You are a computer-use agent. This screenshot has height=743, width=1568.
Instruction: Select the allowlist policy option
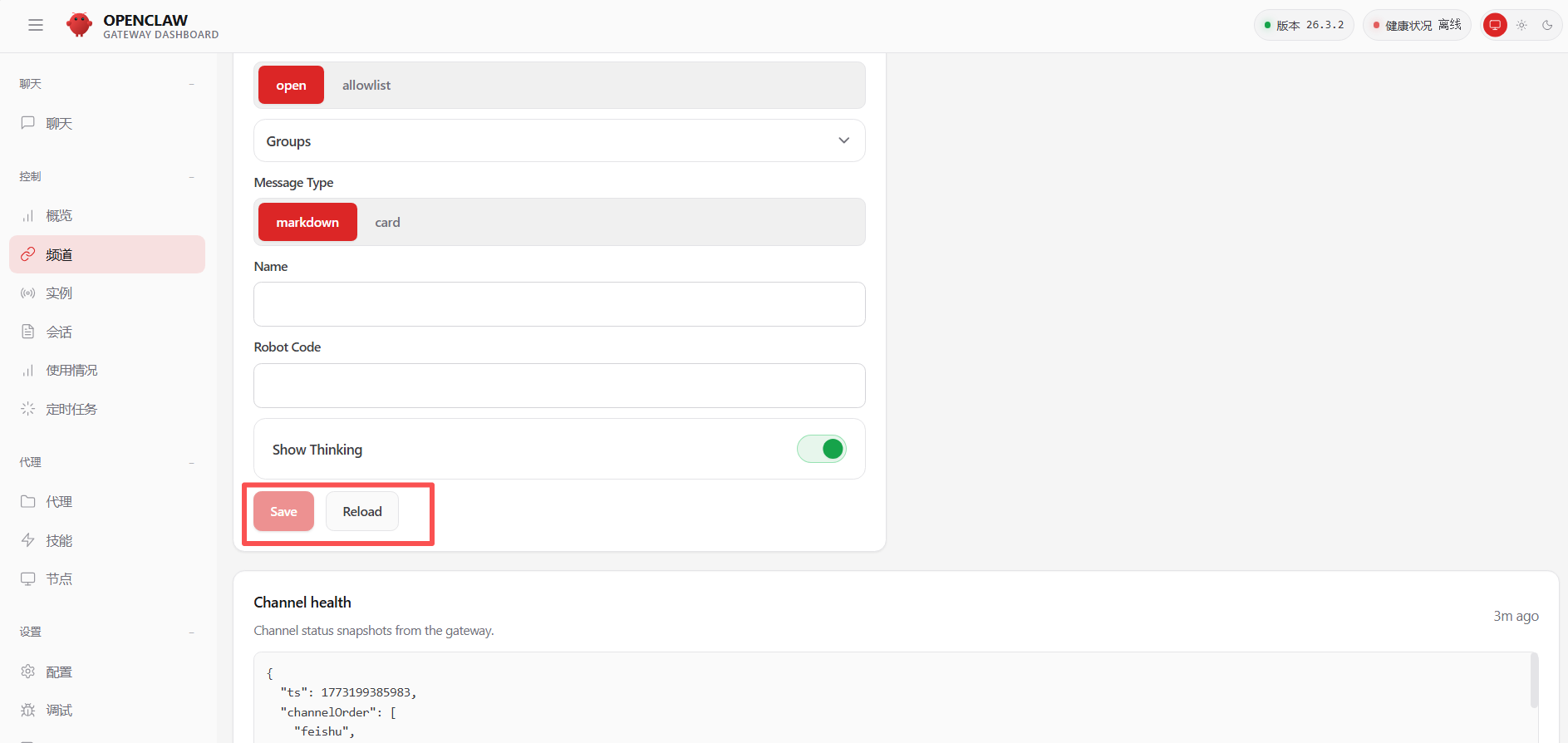click(x=366, y=86)
